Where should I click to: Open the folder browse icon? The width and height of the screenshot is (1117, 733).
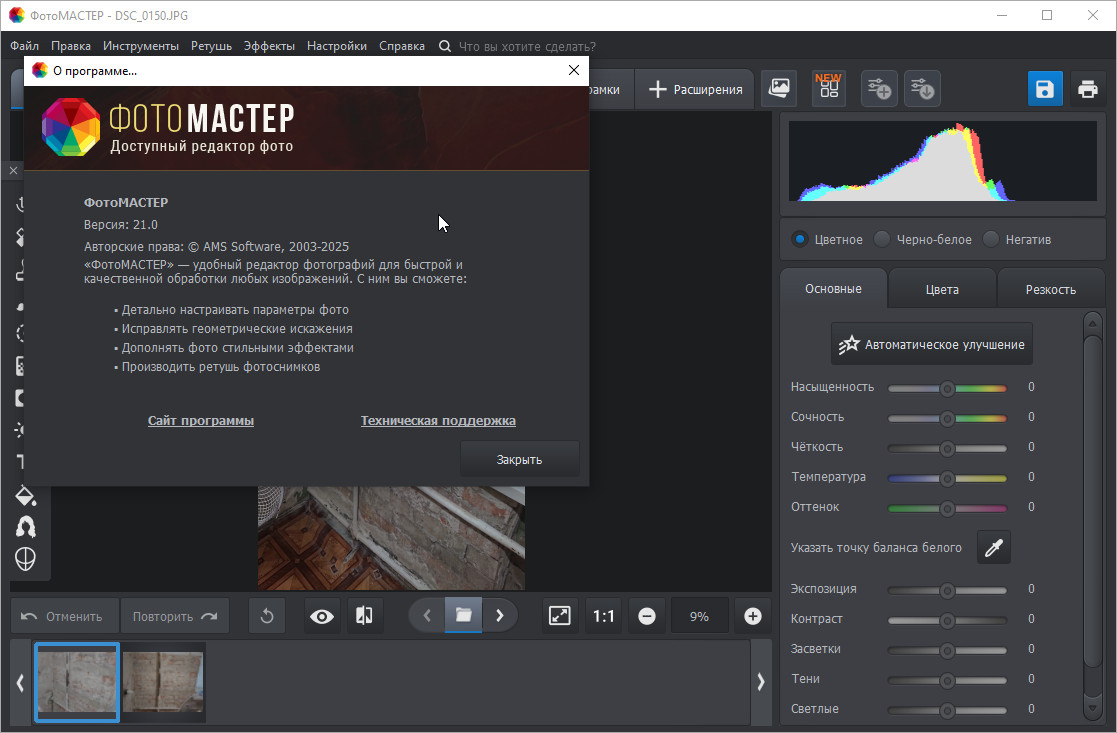tap(463, 616)
